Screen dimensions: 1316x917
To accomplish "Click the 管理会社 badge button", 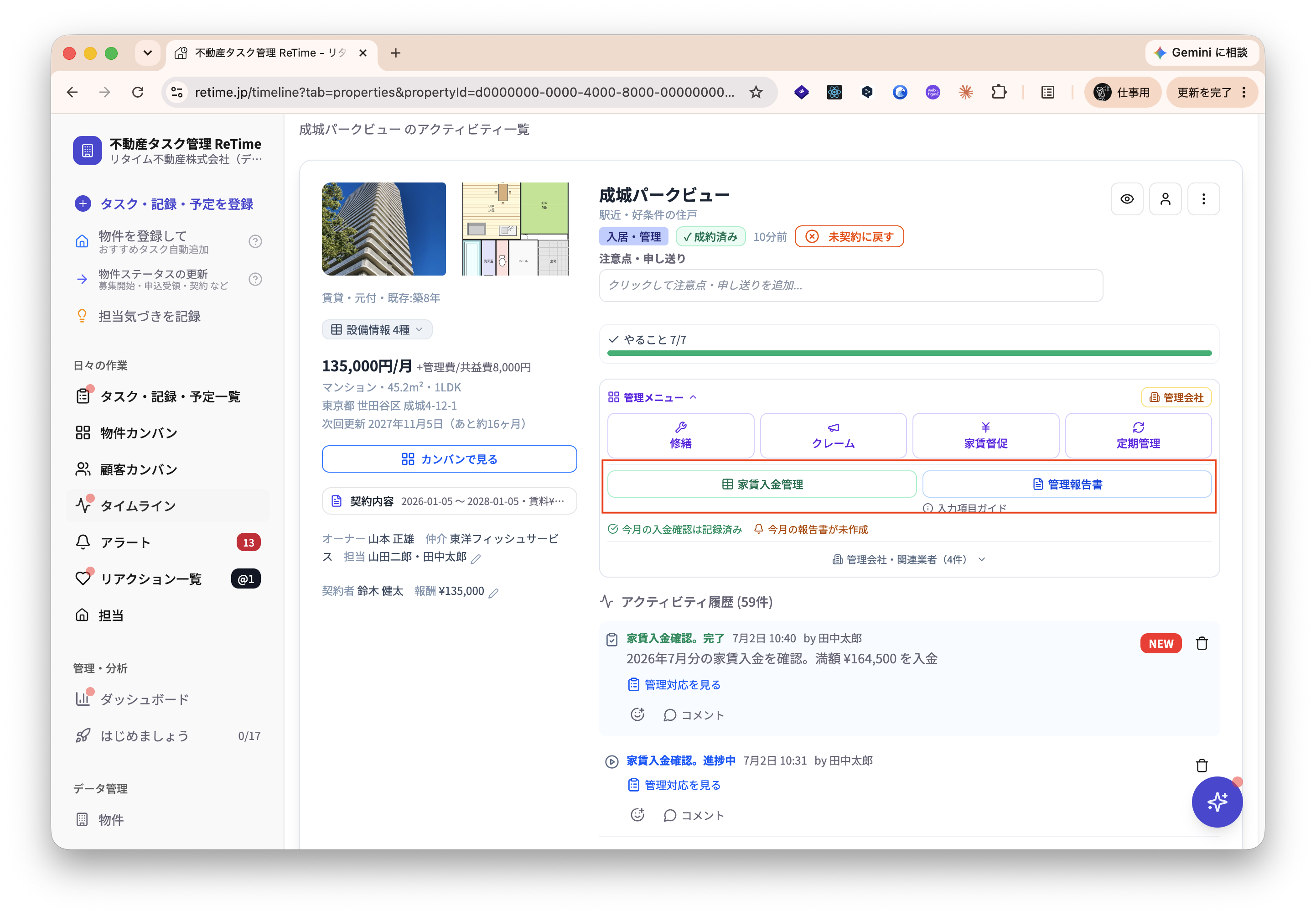I will [1176, 397].
